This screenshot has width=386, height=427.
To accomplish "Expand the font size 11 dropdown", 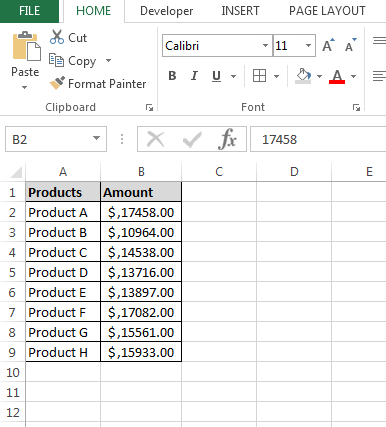I will click(x=308, y=45).
